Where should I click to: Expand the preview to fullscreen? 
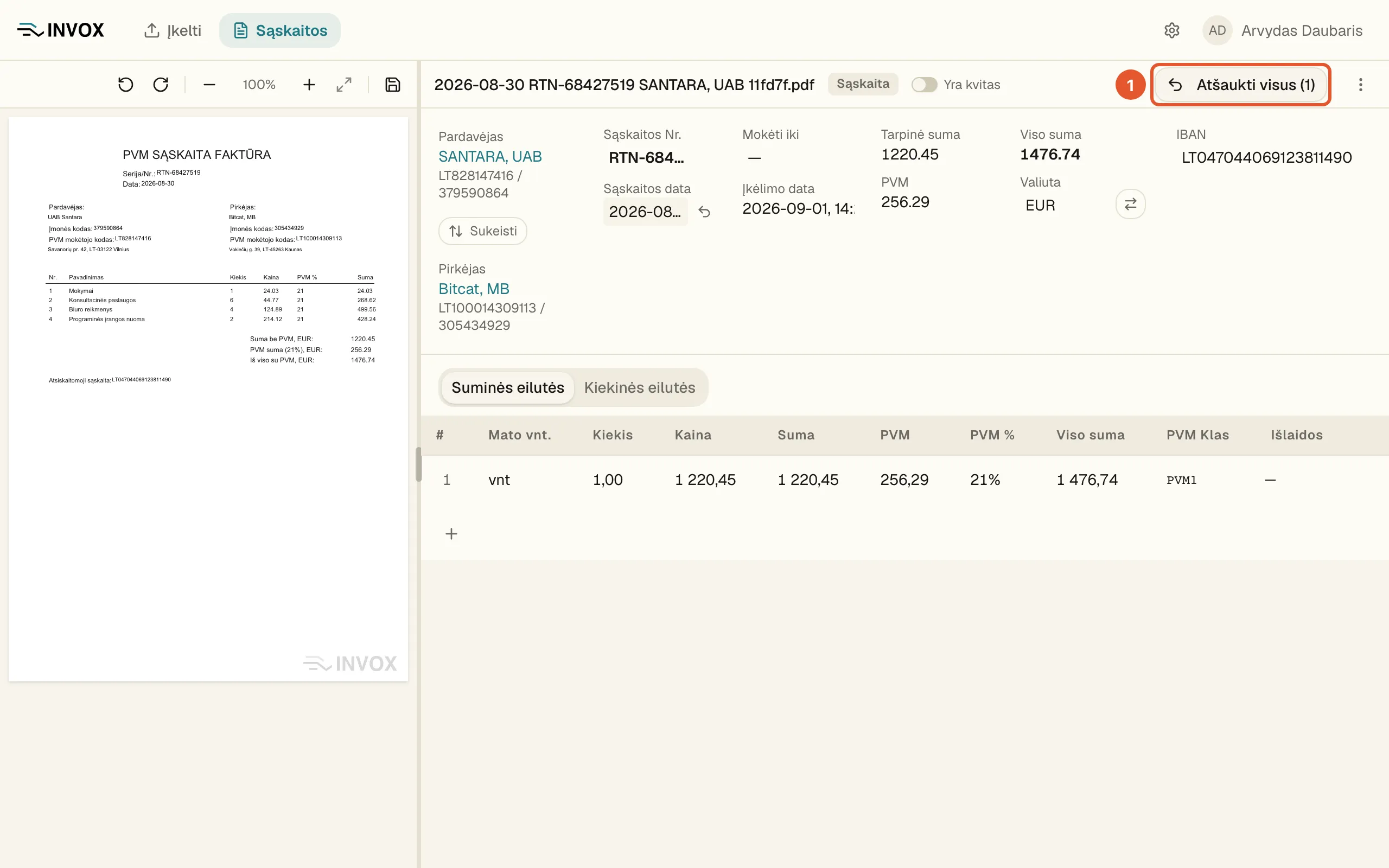click(344, 85)
